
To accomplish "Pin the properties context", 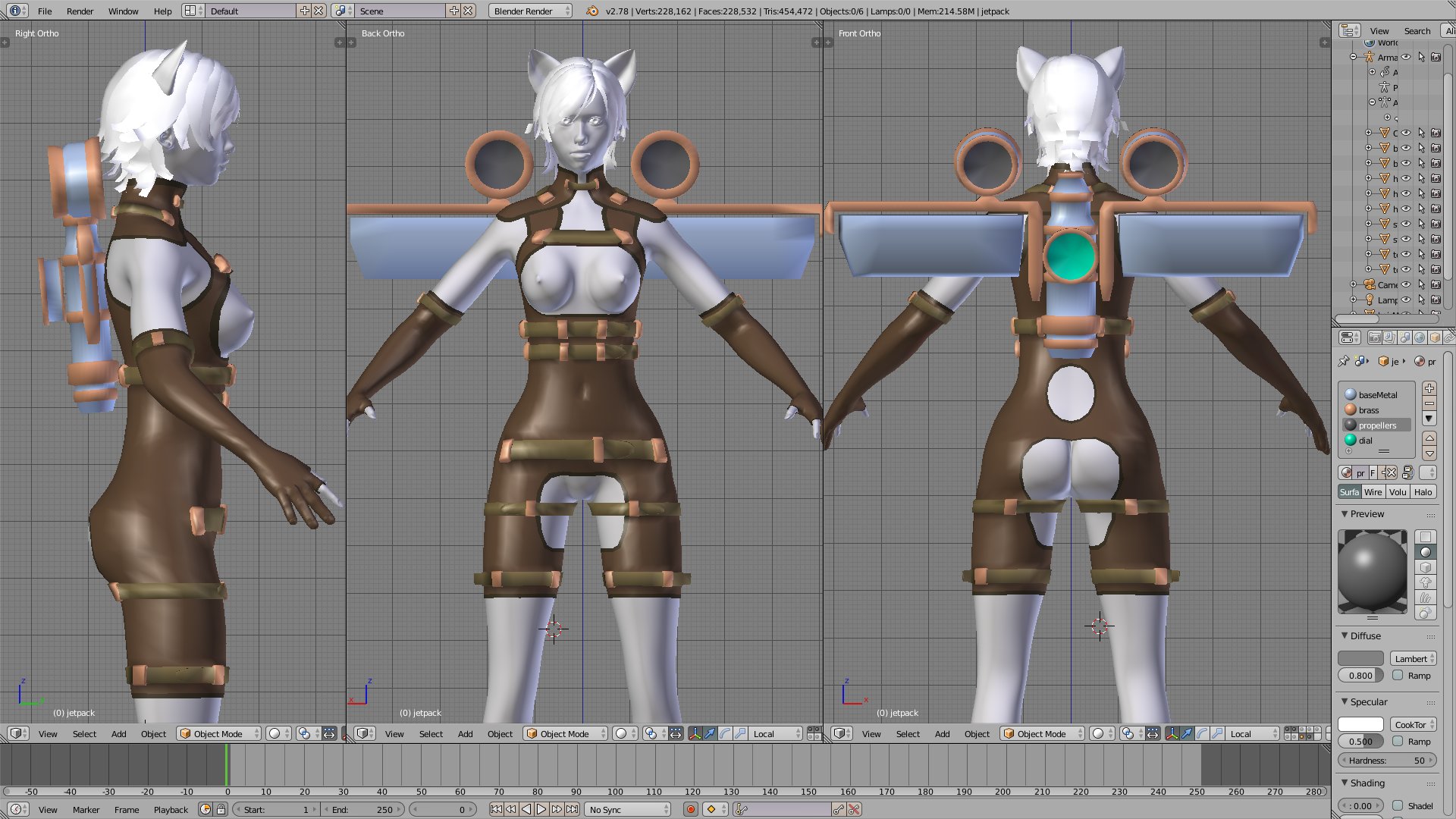I will [1344, 362].
